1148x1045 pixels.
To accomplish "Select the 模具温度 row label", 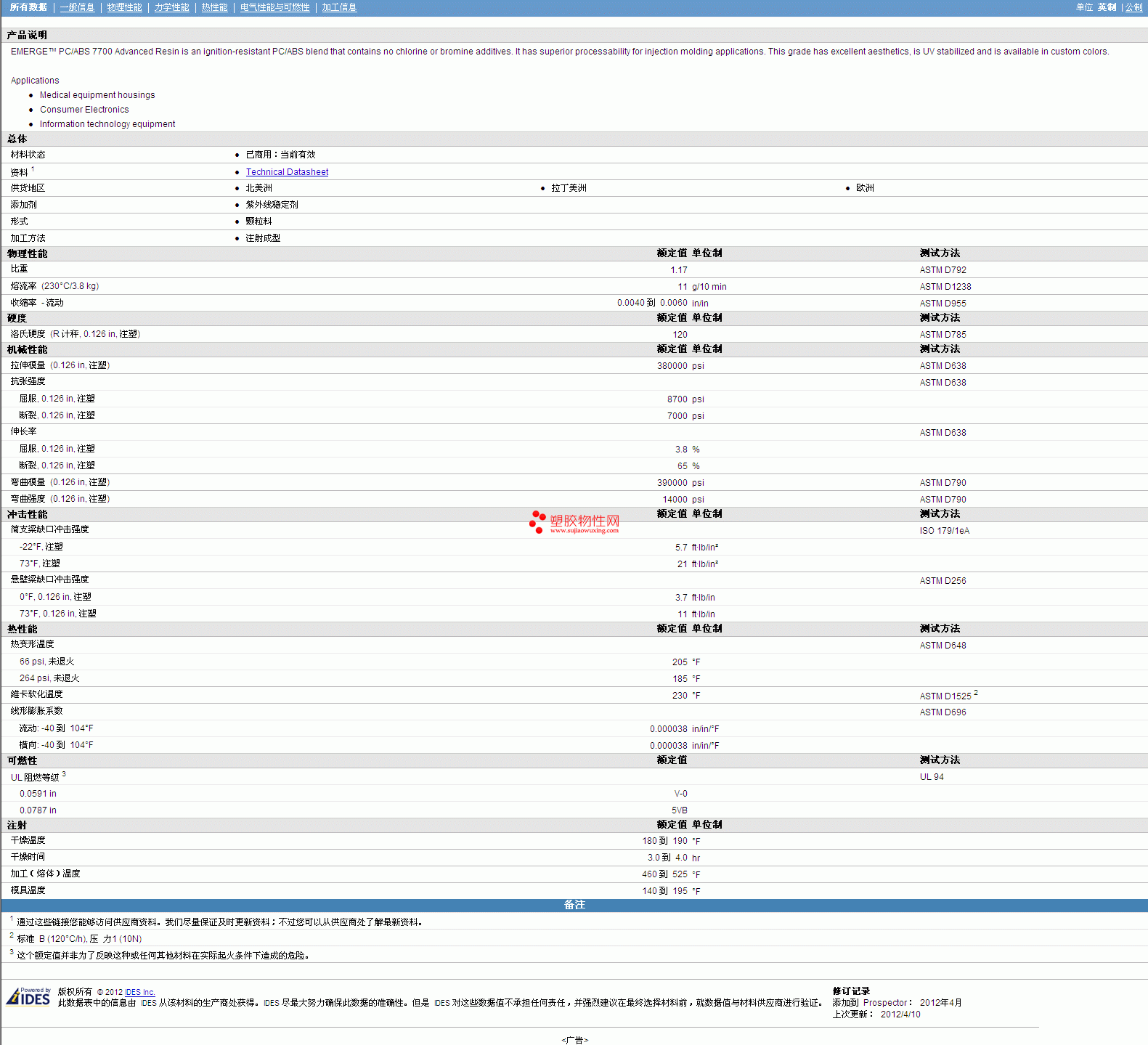I will (28, 890).
